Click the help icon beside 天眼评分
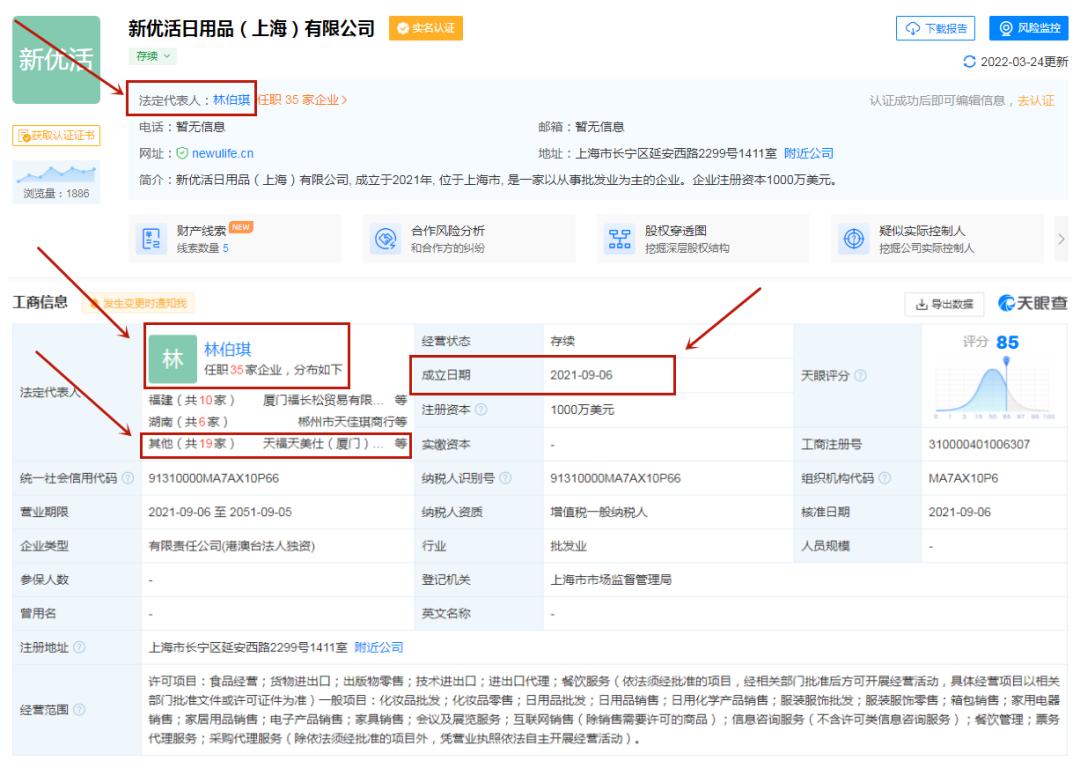The height and width of the screenshot is (768, 1080). tap(860, 376)
